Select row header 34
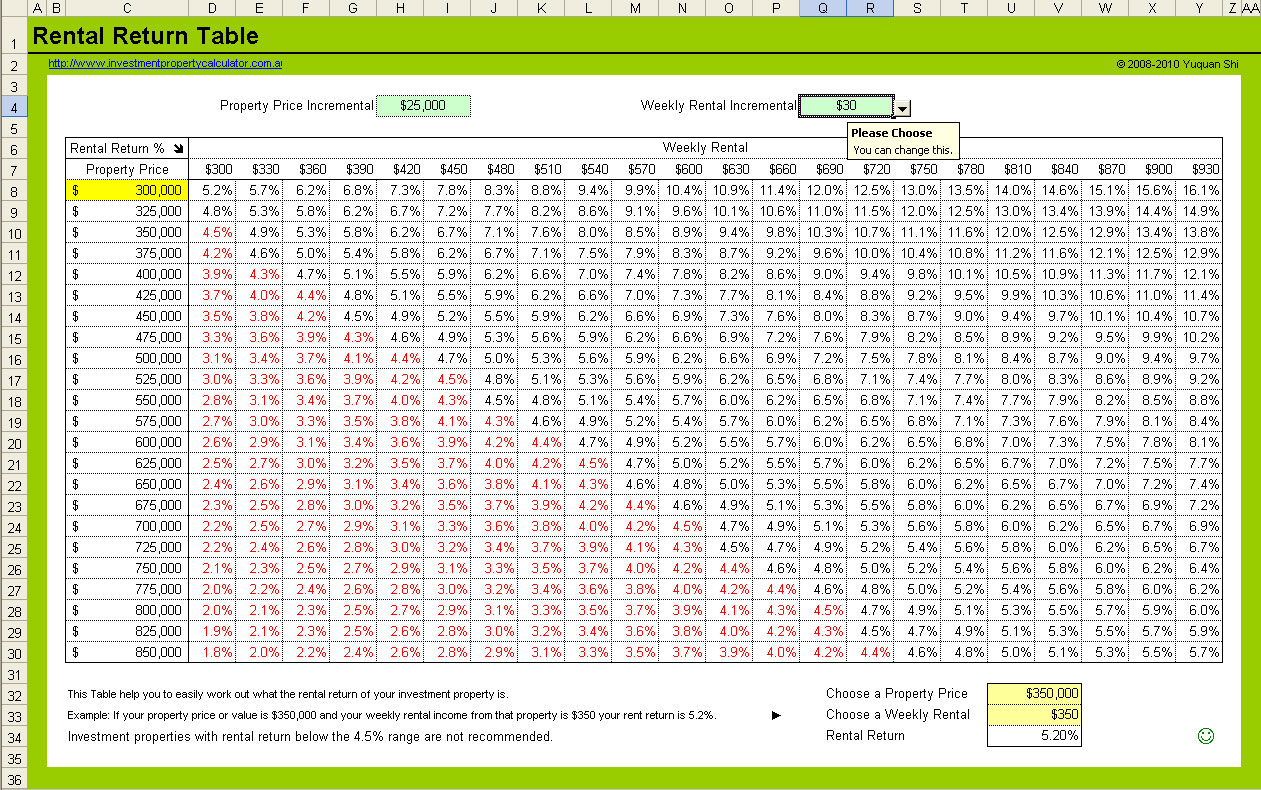The image size is (1261, 790). pos(15,736)
